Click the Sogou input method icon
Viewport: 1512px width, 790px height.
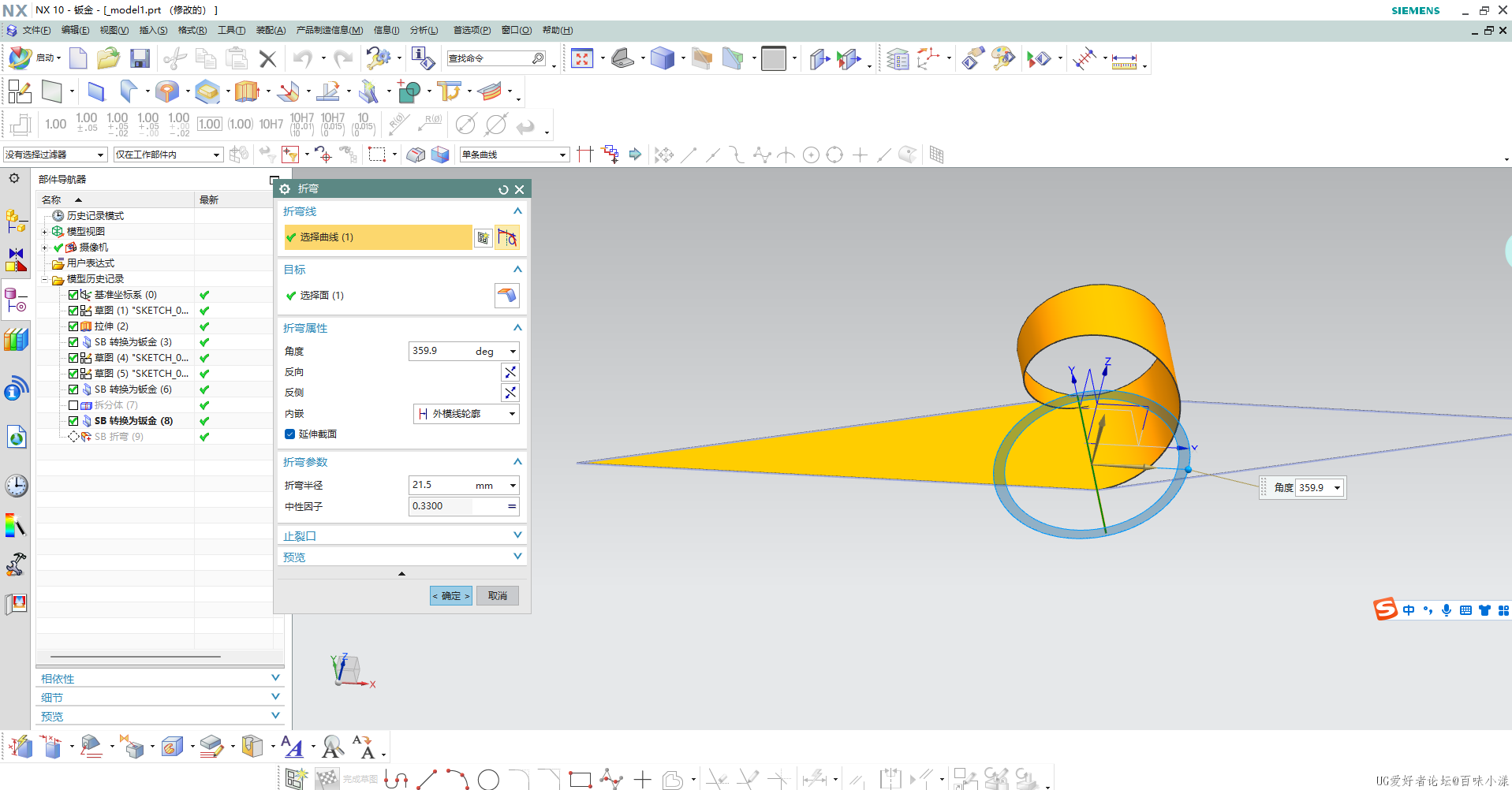coord(1385,609)
